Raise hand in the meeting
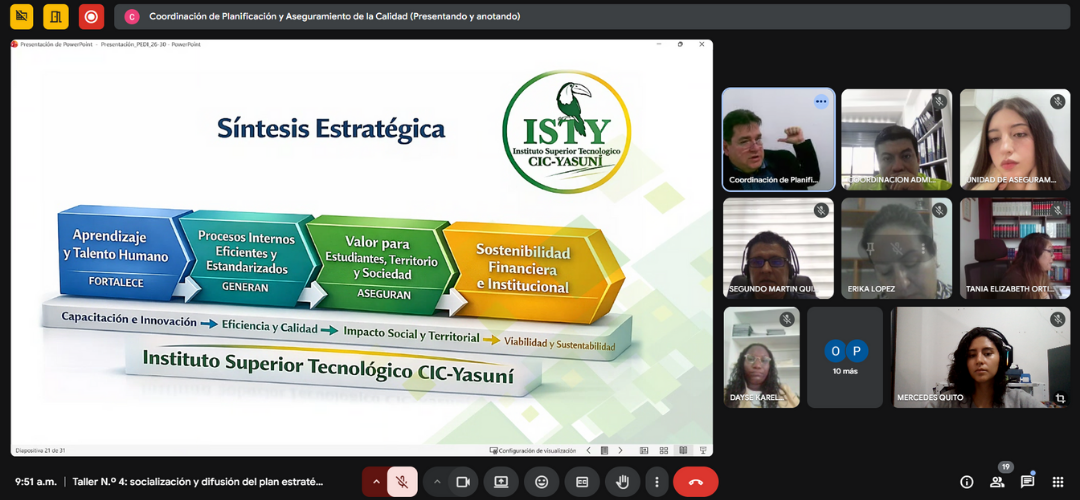This screenshot has width=1080, height=500. (x=622, y=482)
